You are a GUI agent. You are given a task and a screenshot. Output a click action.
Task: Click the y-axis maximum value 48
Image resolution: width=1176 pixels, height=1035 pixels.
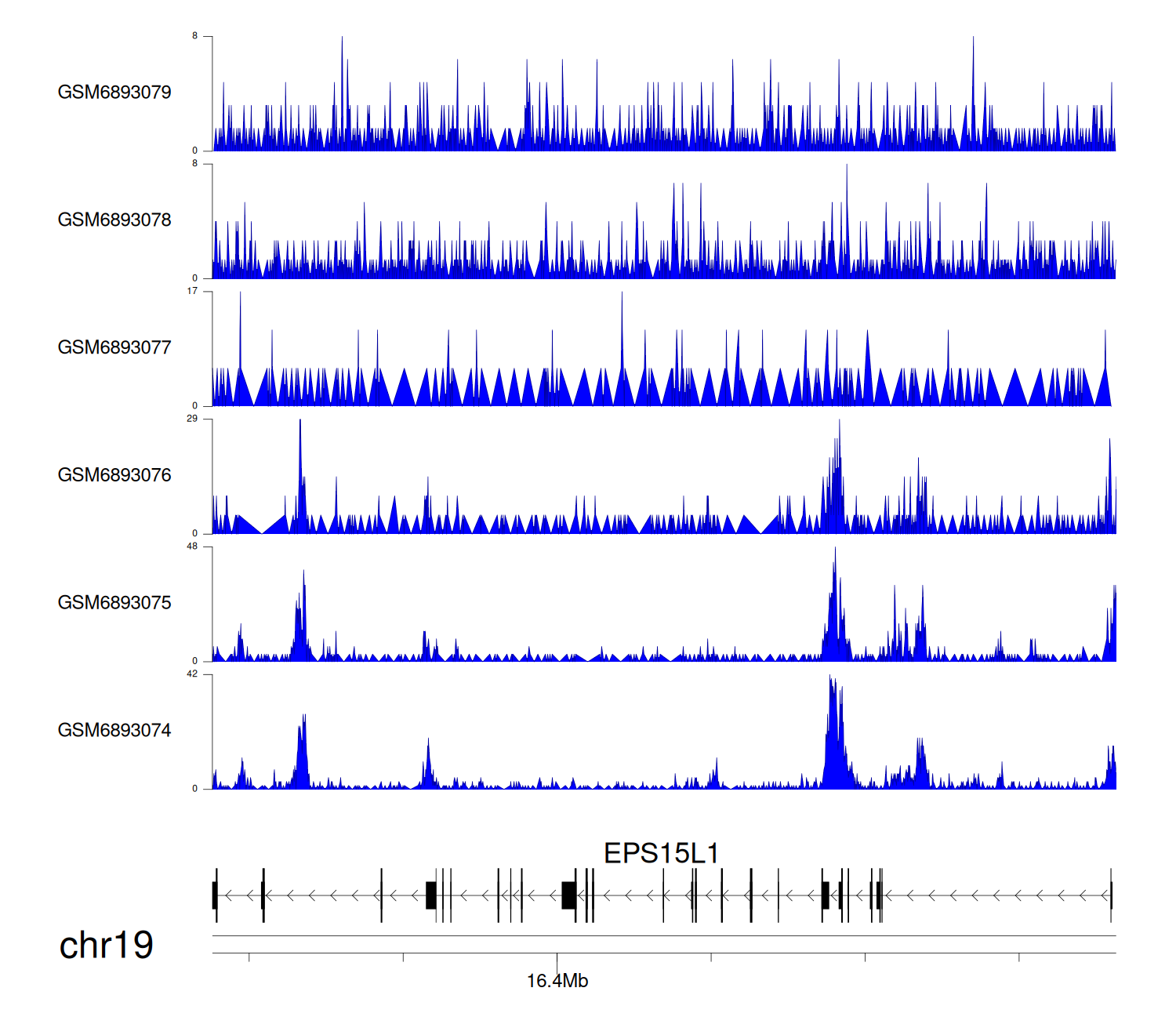[x=192, y=547]
